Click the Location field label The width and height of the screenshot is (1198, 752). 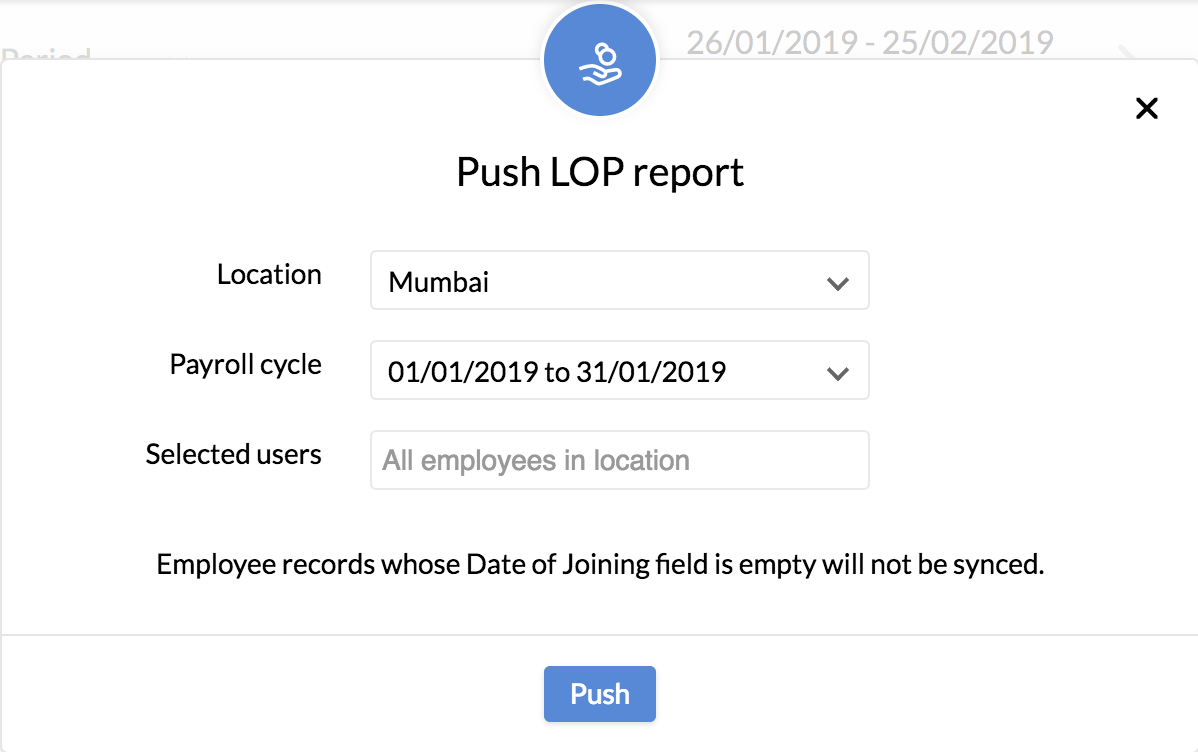click(x=269, y=275)
